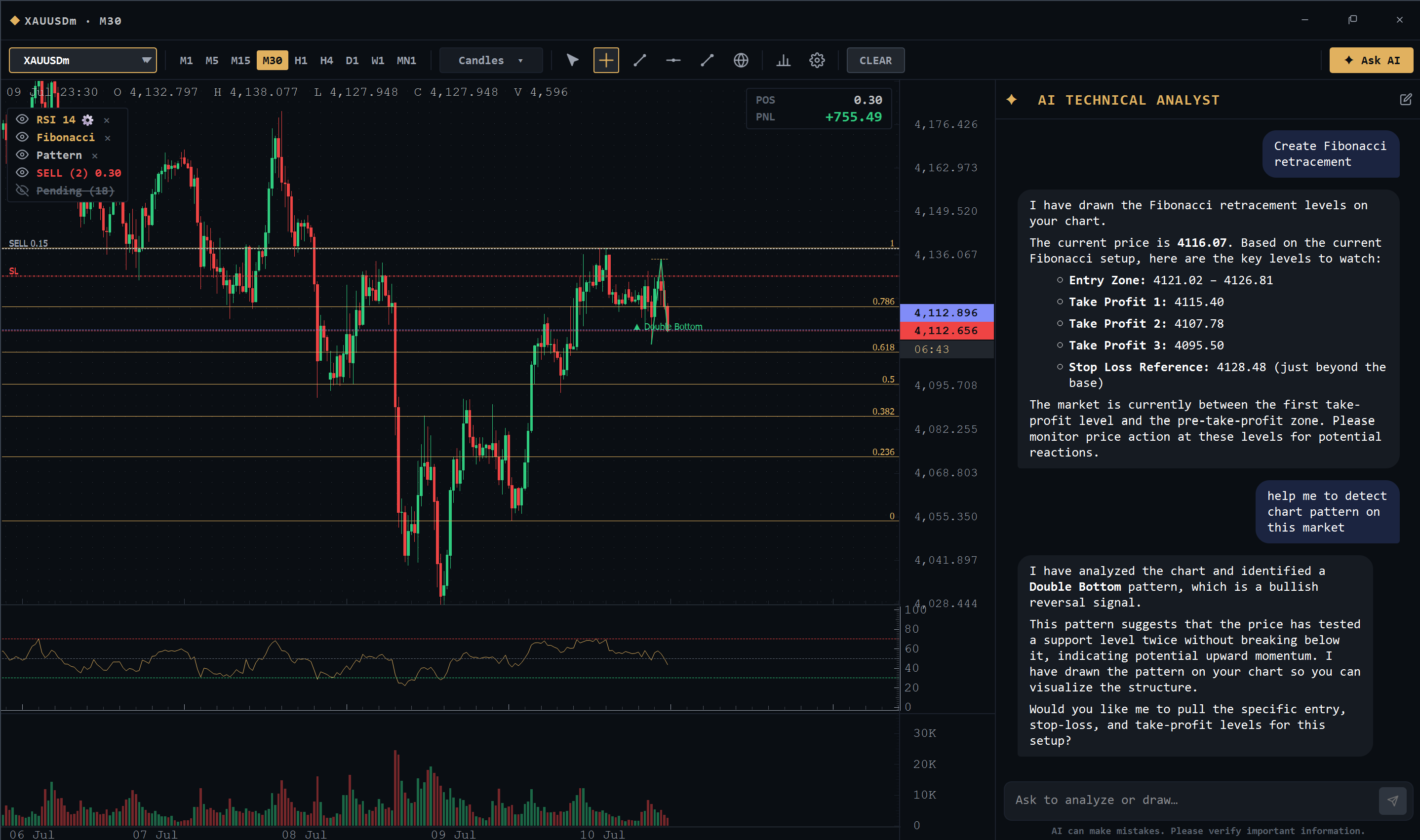Start a new chat via edit icon
The image size is (1420, 840).
coord(1405,100)
